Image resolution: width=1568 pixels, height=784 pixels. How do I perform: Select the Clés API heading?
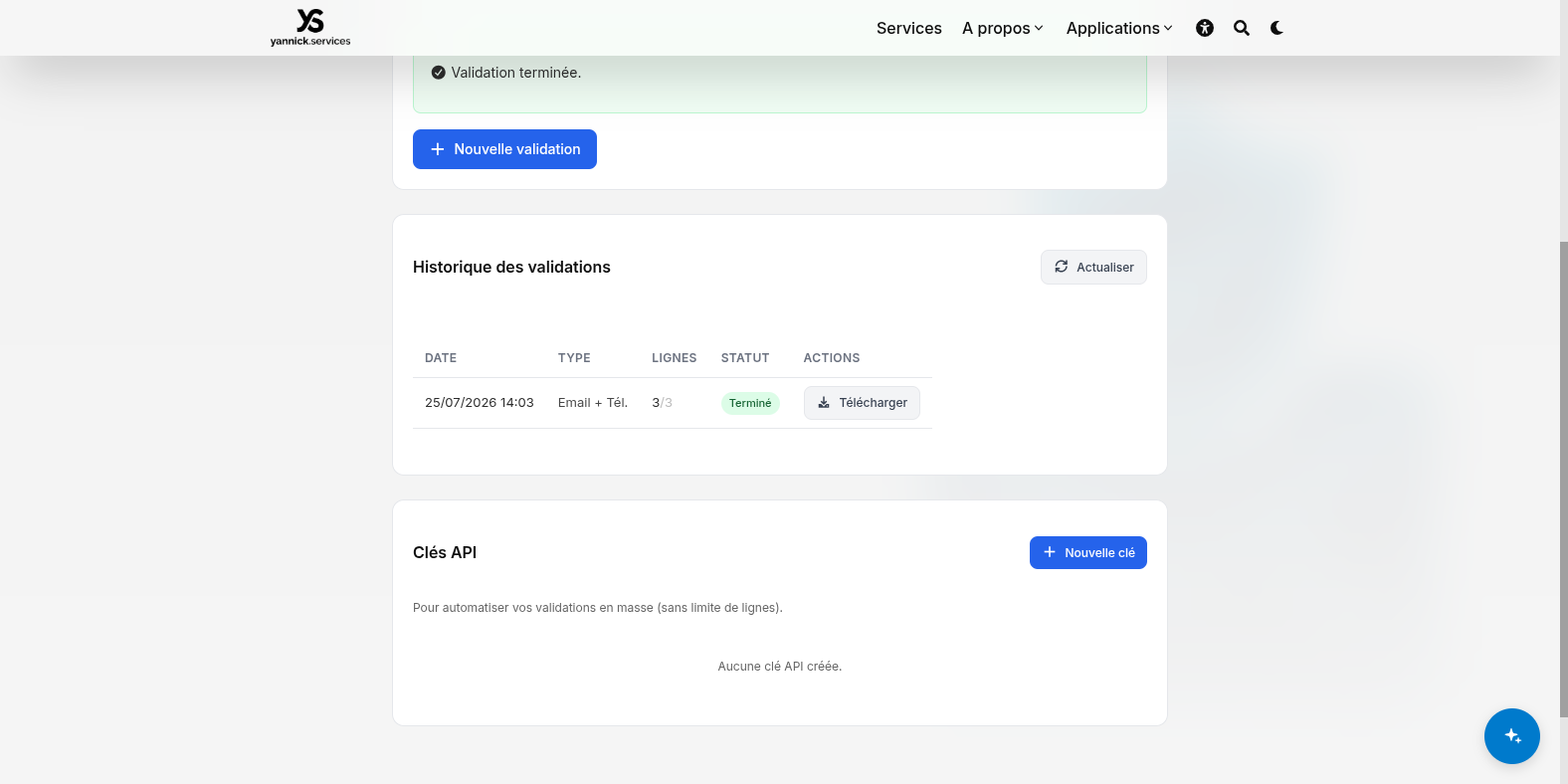(445, 552)
